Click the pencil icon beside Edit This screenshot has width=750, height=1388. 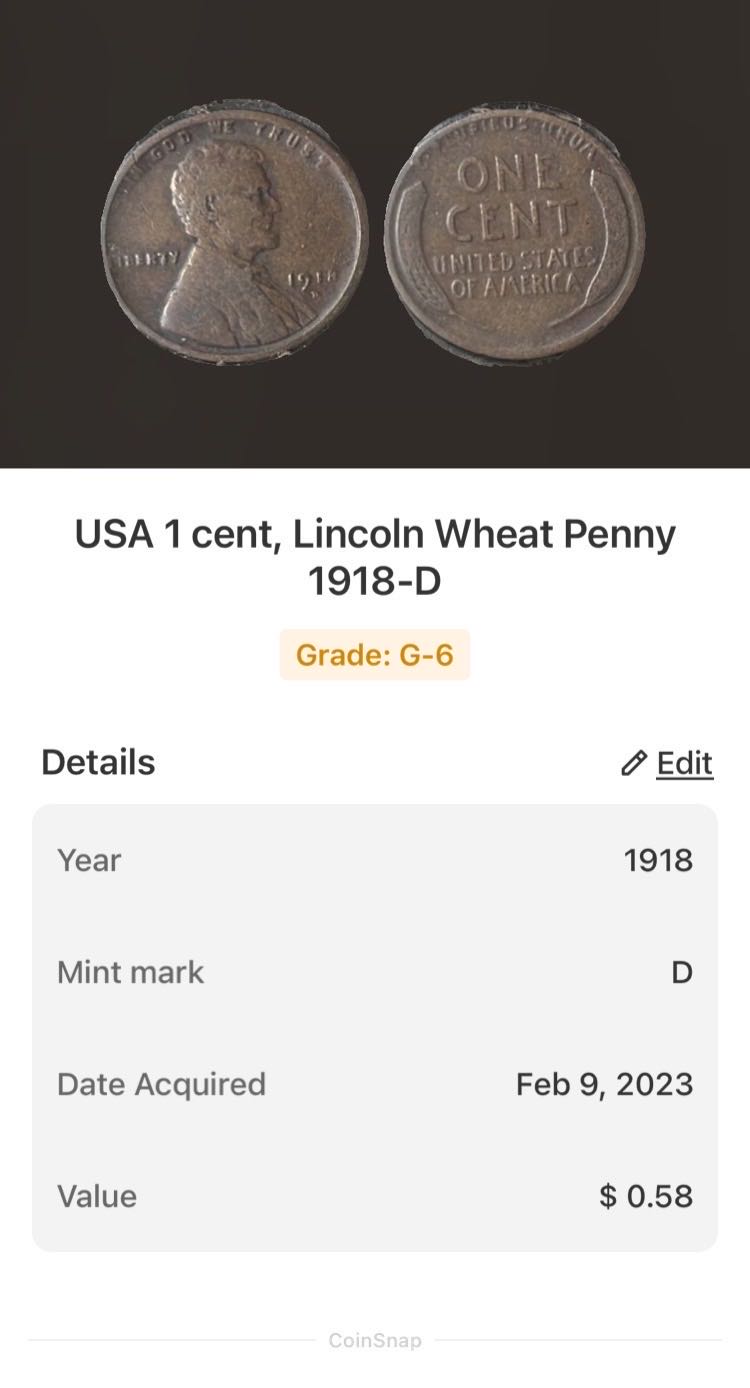[633, 764]
